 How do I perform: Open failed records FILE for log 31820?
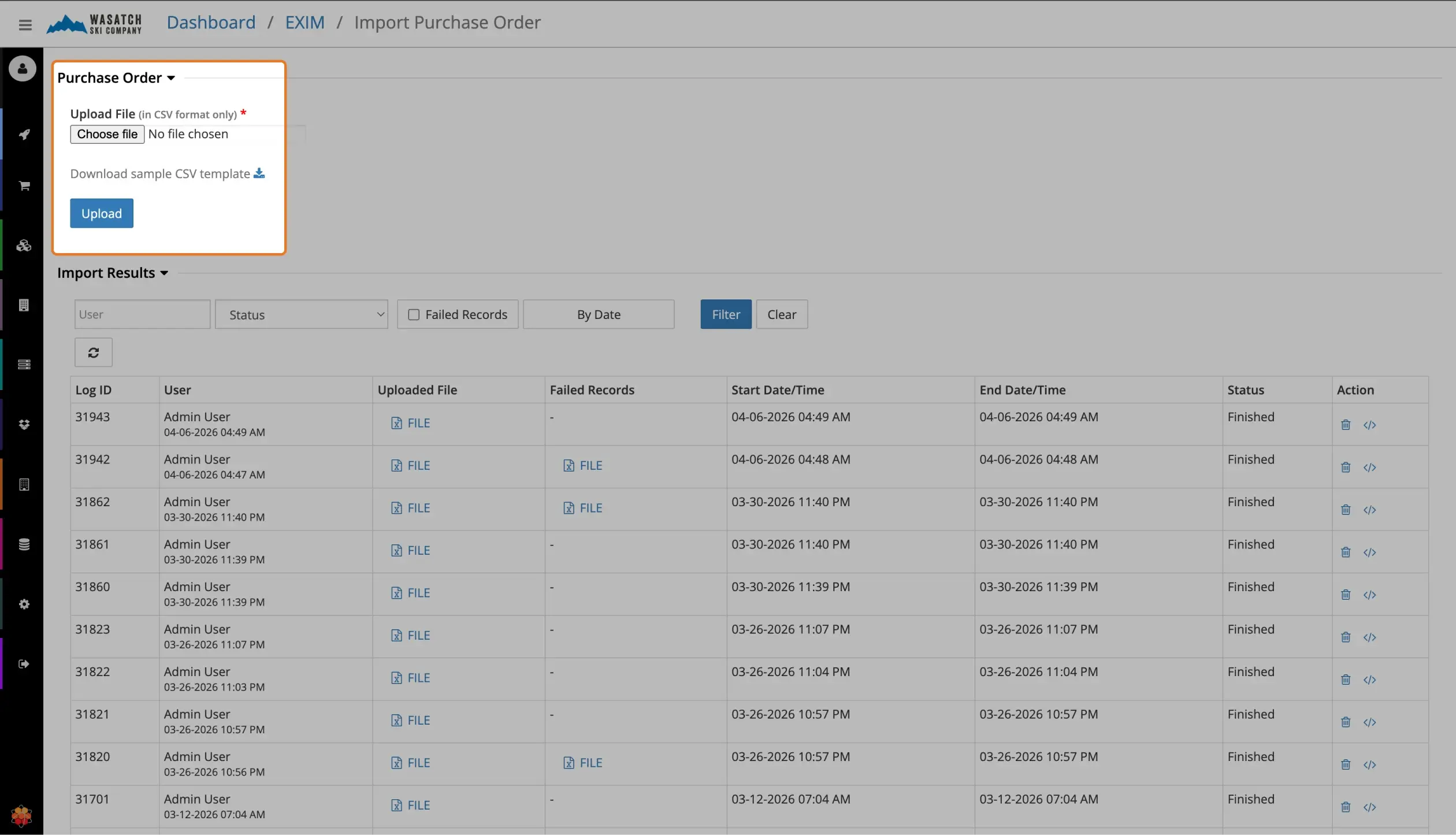(583, 763)
